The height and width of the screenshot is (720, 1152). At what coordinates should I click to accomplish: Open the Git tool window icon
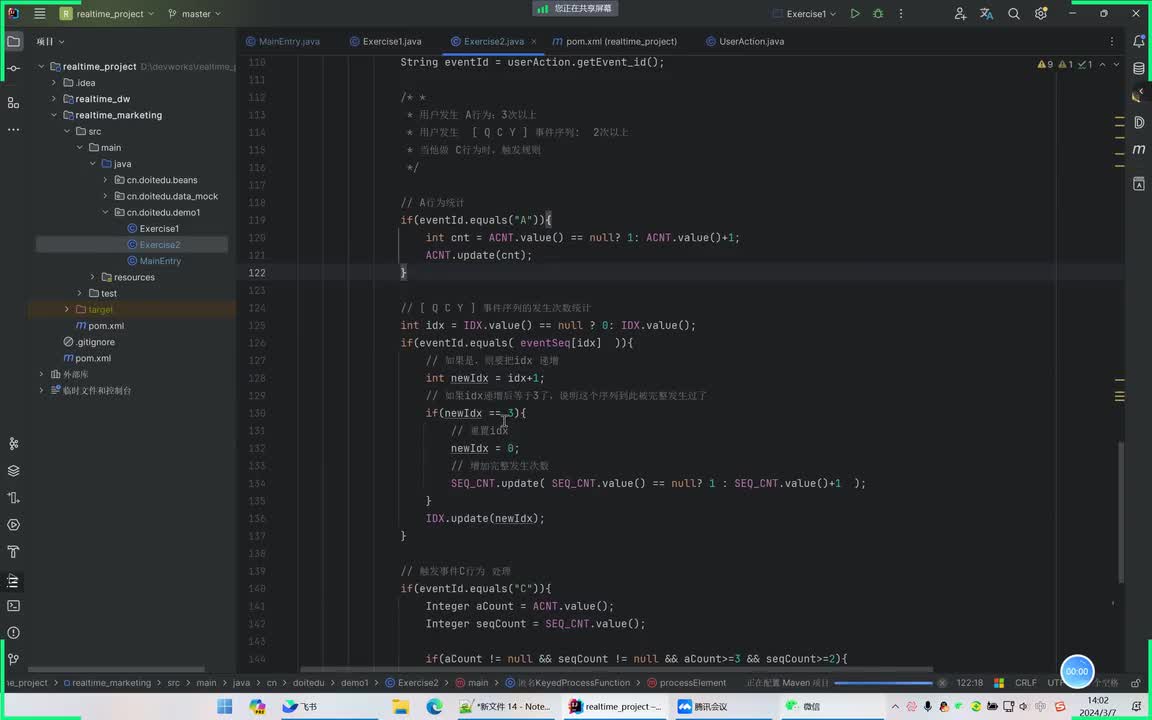pyautogui.click(x=13, y=659)
